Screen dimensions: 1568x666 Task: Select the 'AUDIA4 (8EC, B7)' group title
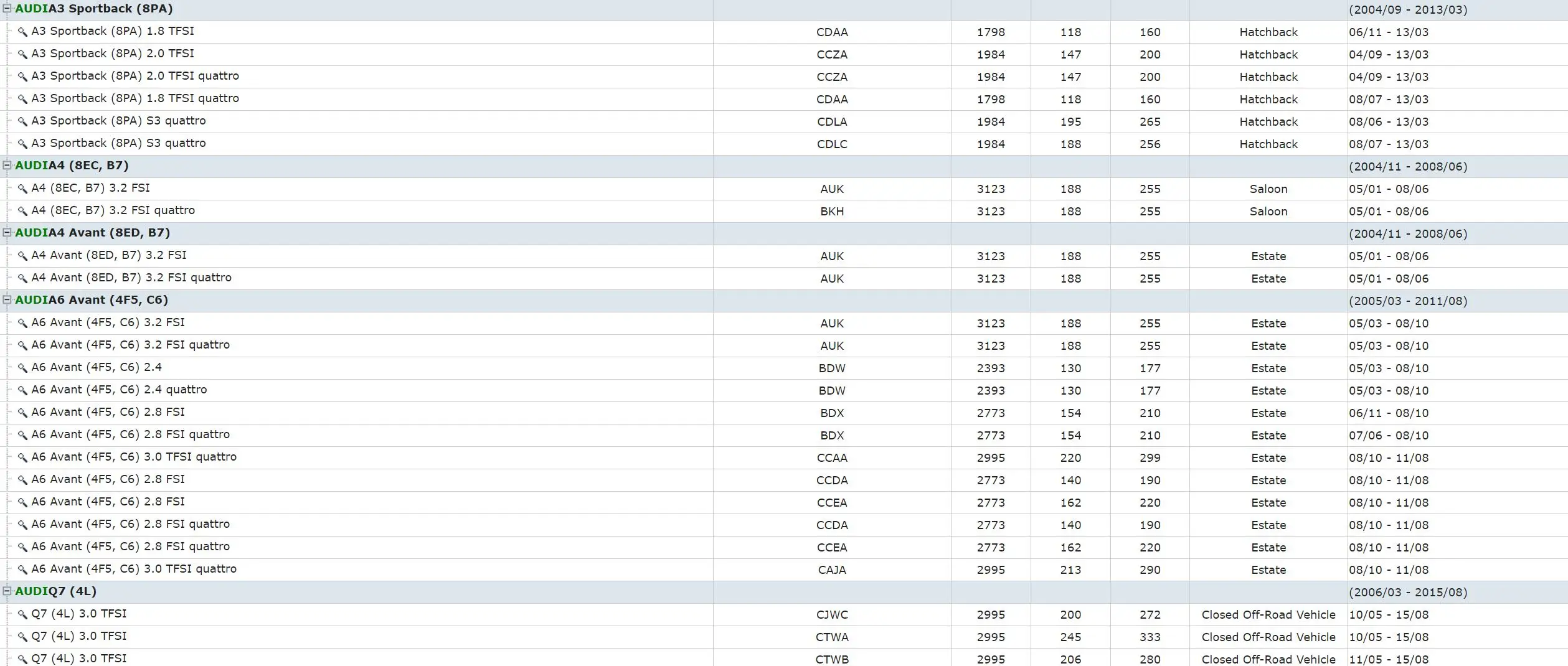tap(72, 166)
